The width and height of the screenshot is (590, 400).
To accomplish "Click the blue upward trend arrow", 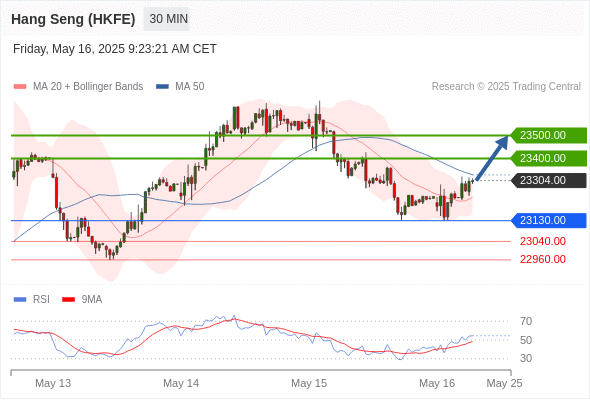I will pos(492,158).
